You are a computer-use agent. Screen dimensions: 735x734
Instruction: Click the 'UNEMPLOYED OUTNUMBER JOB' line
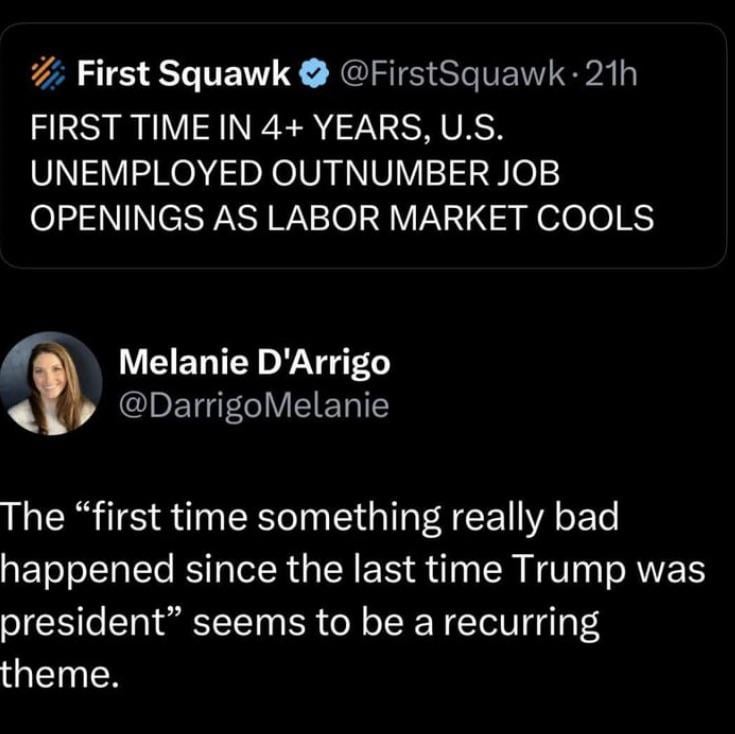pos(295,172)
